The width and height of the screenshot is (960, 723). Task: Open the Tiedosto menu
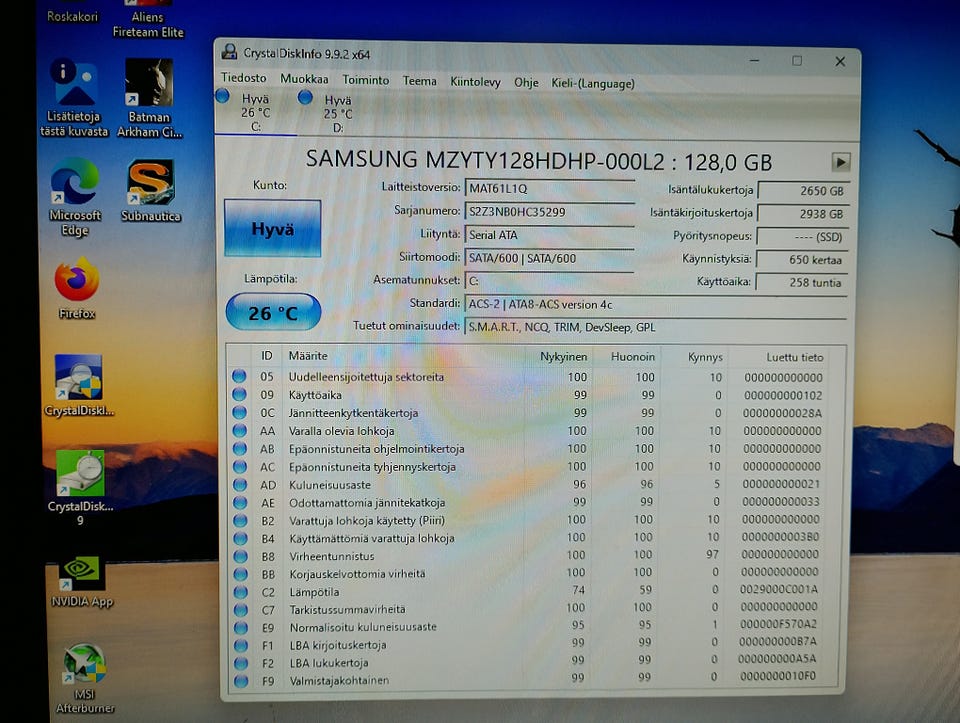244,78
